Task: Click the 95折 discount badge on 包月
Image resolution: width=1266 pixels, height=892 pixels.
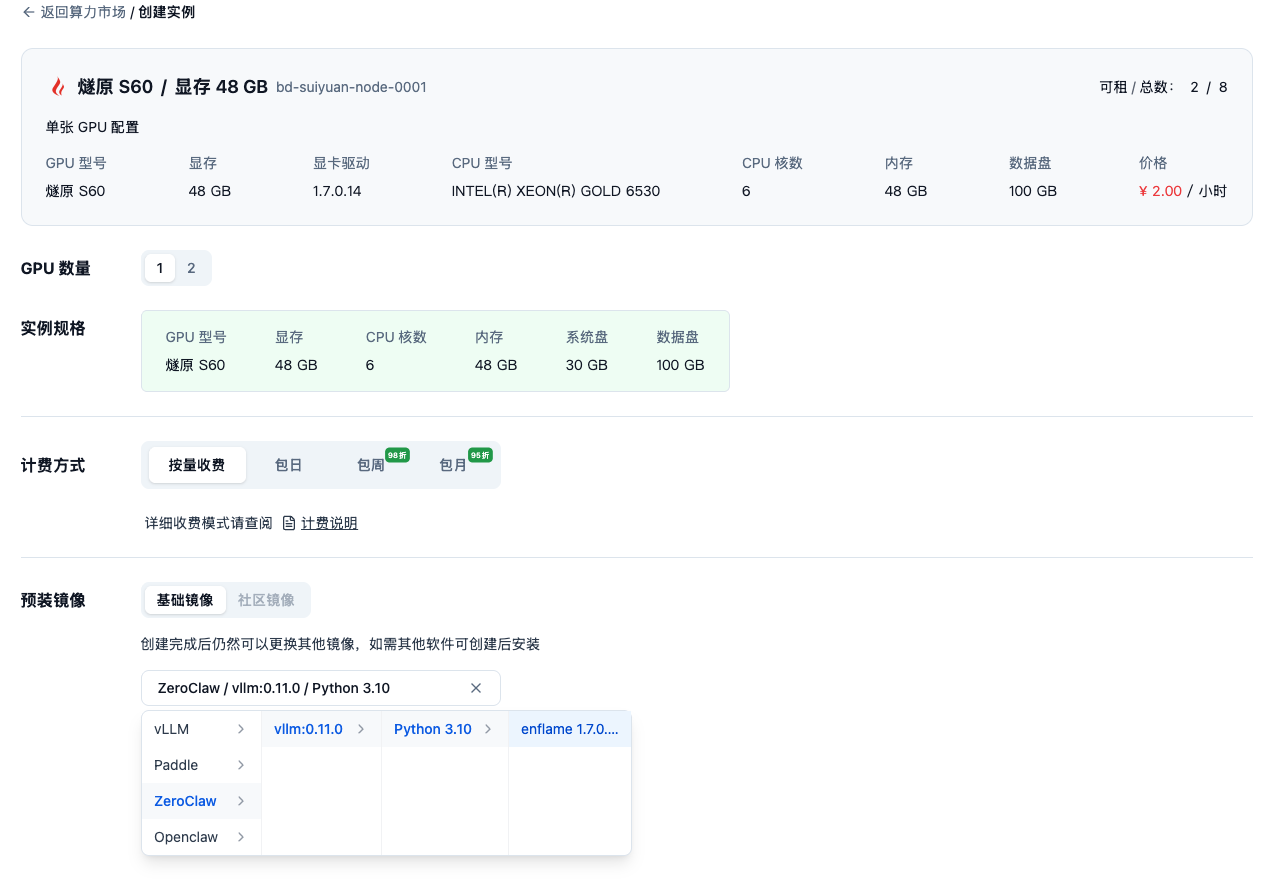Action: click(x=480, y=455)
